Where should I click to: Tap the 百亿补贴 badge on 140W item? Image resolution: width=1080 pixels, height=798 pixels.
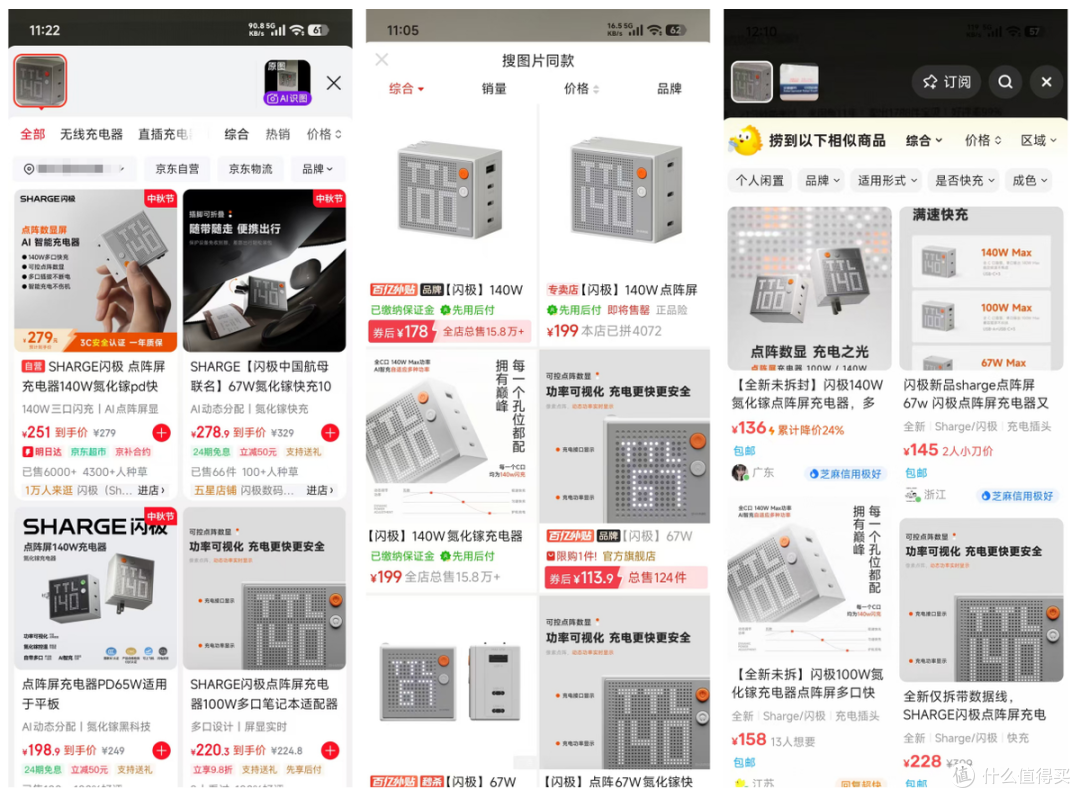(x=394, y=290)
